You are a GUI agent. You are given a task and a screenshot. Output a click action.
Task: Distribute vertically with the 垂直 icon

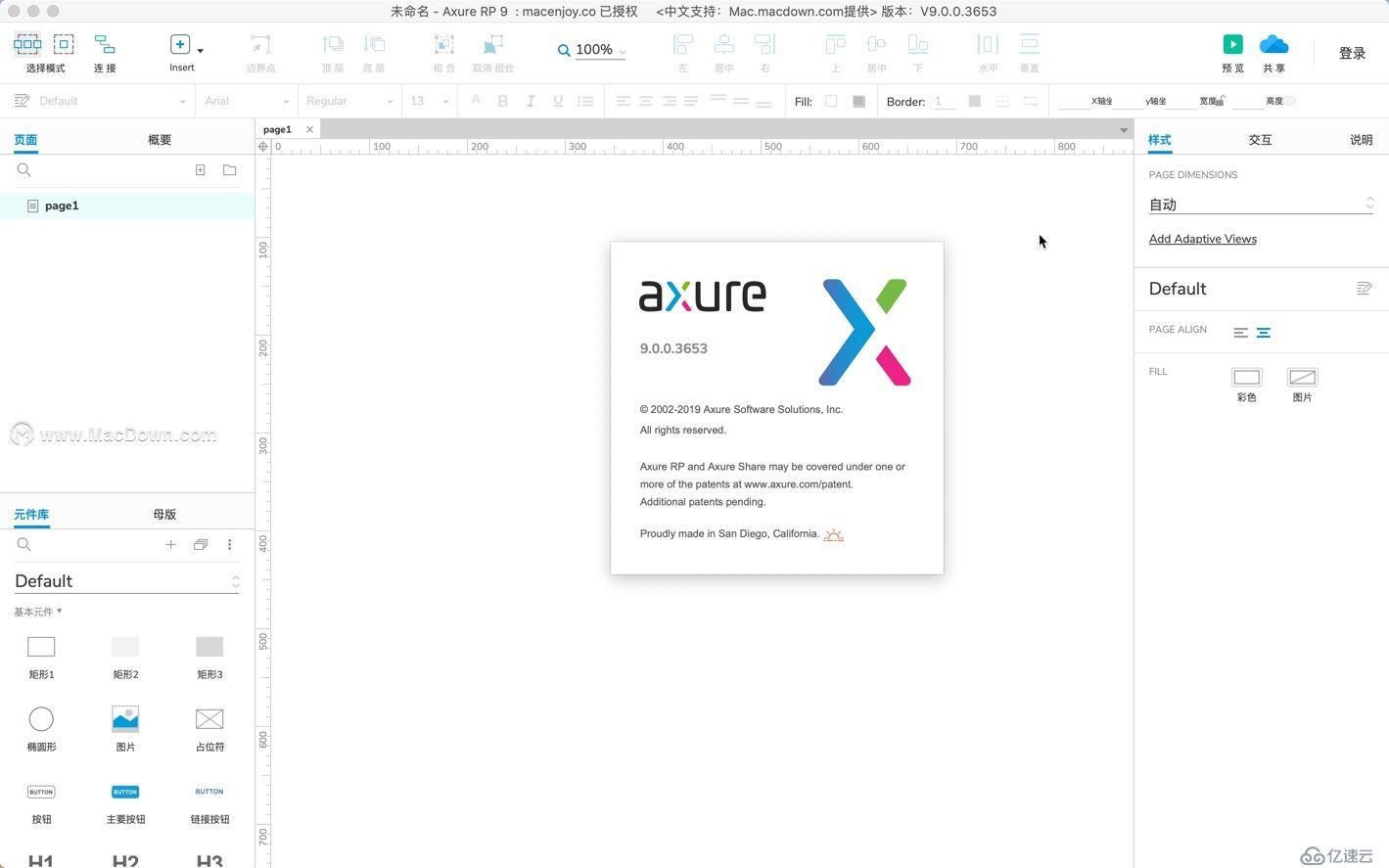pyautogui.click(x=1030, y=44)
